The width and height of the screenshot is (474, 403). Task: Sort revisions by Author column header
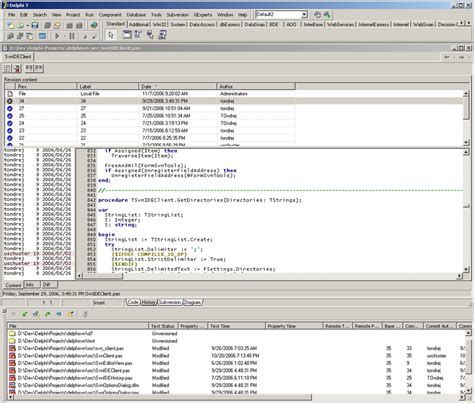256,86
